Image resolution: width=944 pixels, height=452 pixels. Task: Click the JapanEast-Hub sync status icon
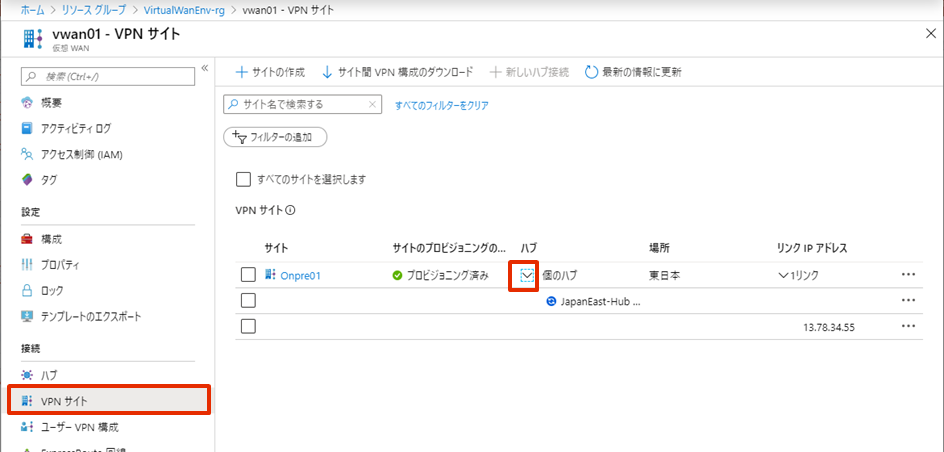tap(550, 302)
